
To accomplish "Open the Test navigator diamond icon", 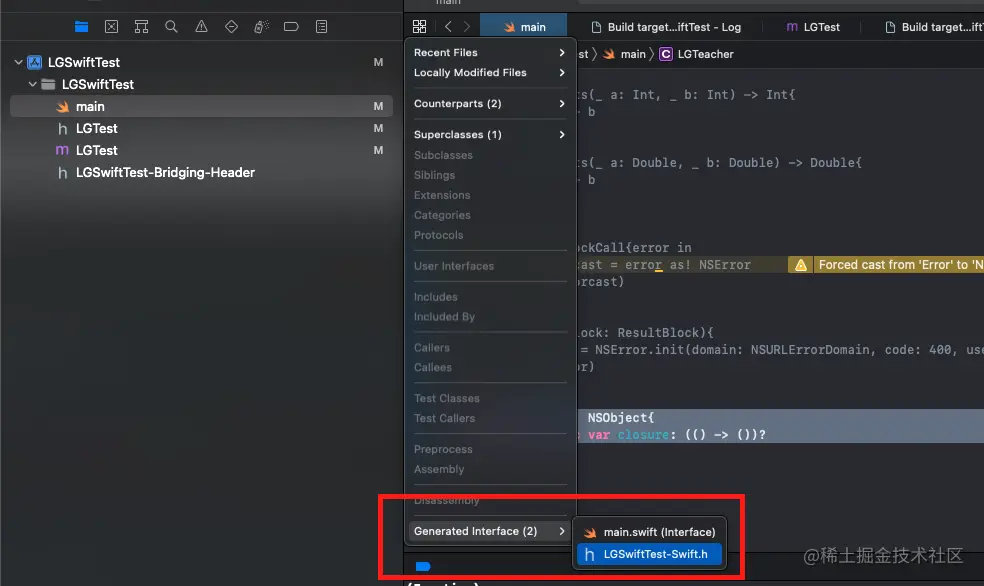I will point(232,26).
